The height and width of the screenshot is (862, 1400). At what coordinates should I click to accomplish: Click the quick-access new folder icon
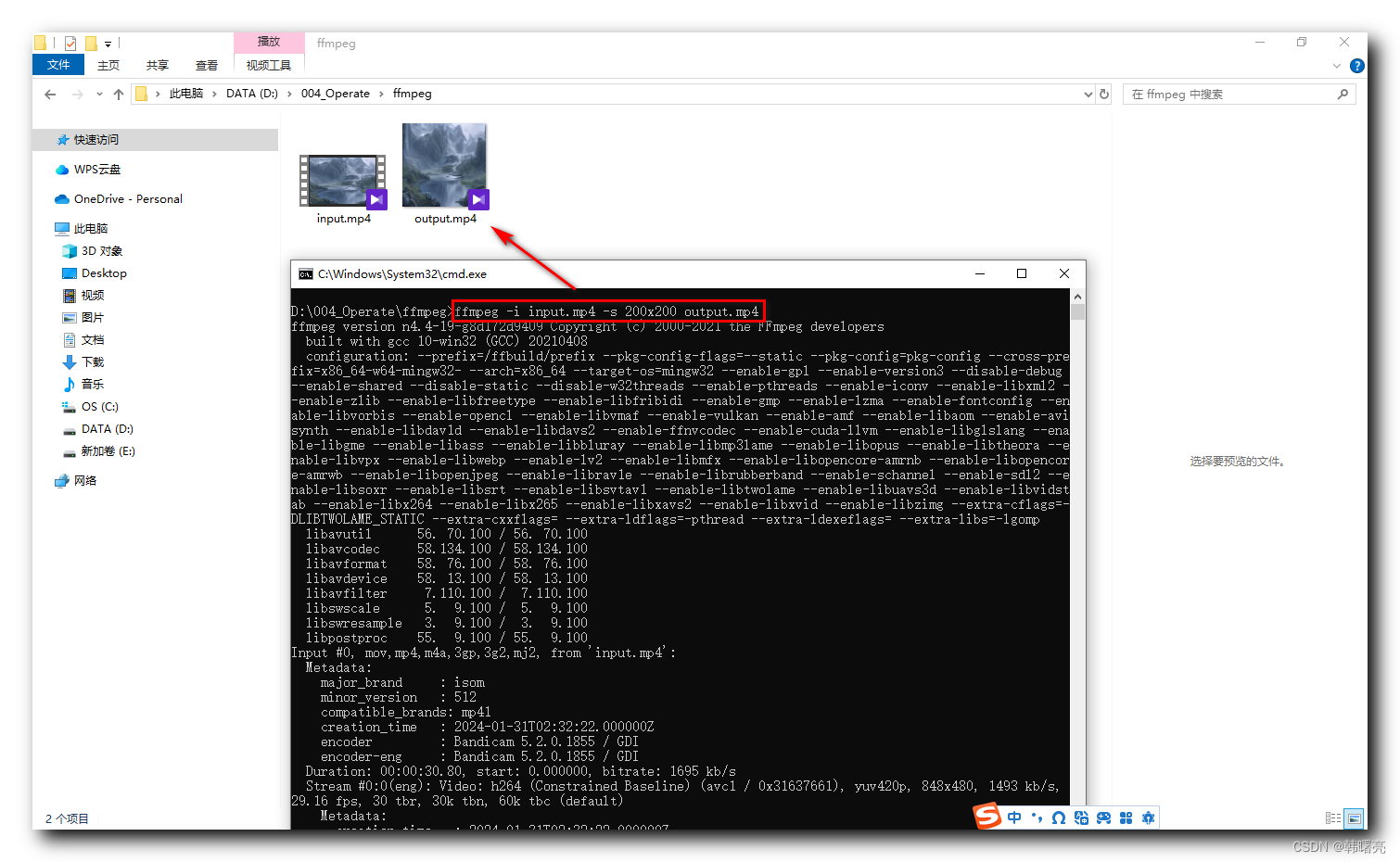[x=91, y=43]
